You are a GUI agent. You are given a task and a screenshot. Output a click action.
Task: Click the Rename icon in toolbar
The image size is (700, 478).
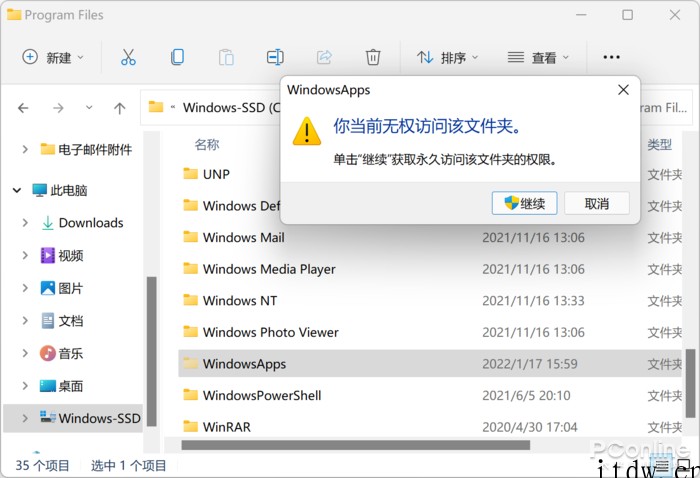click(275, 57)
